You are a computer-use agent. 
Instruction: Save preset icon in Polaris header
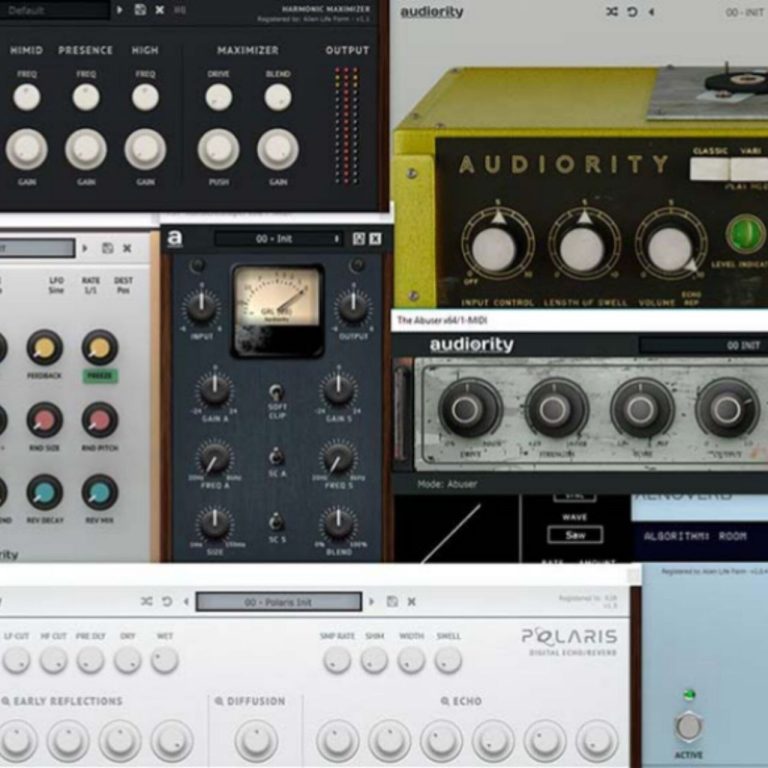tap(392, 601)
